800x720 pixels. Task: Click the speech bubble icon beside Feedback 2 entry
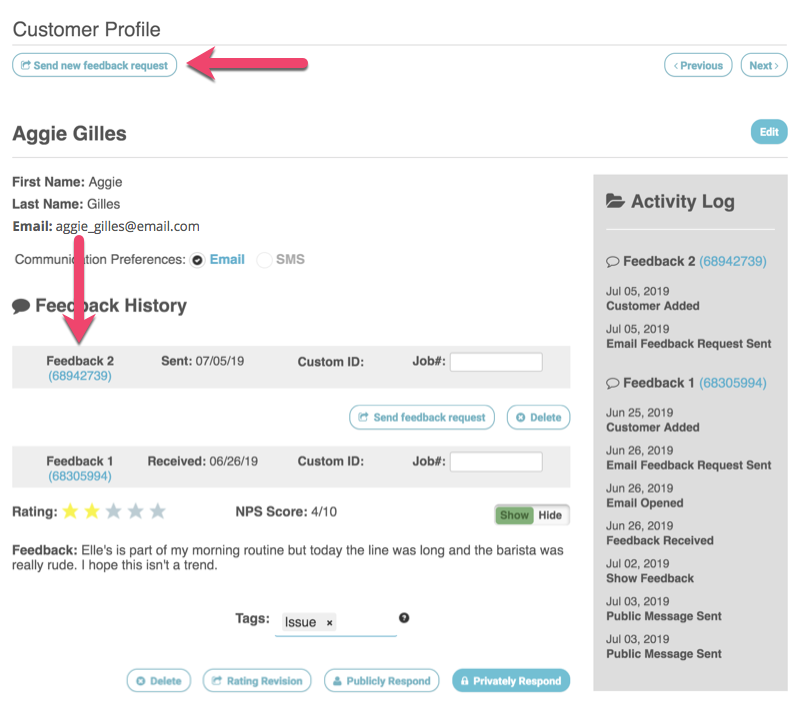[x=612, y=261]
